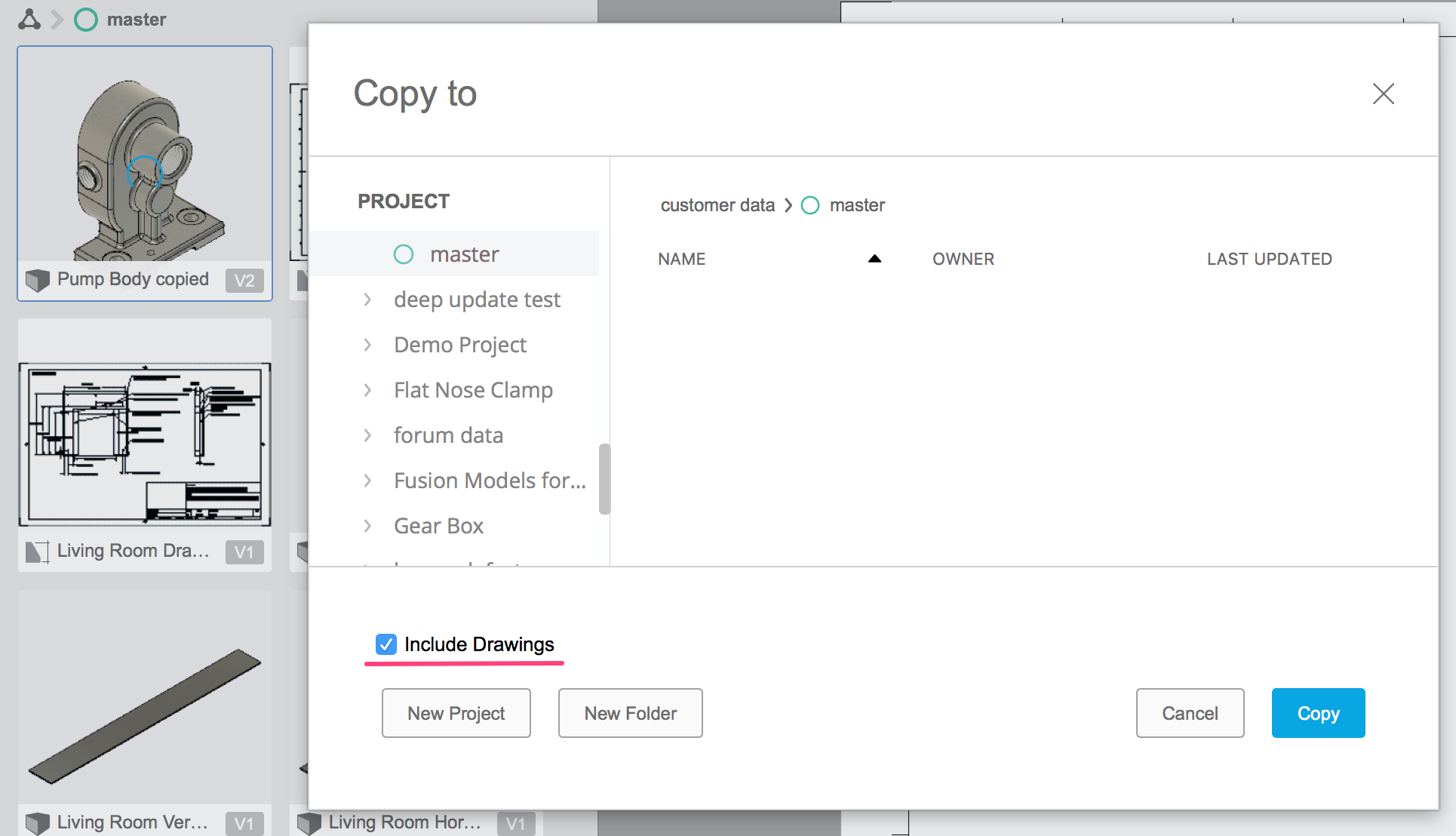Screen dimensions: 1456x836
Task: Open the Living Room Drawing thumbnail
Action: coord(145,444)
